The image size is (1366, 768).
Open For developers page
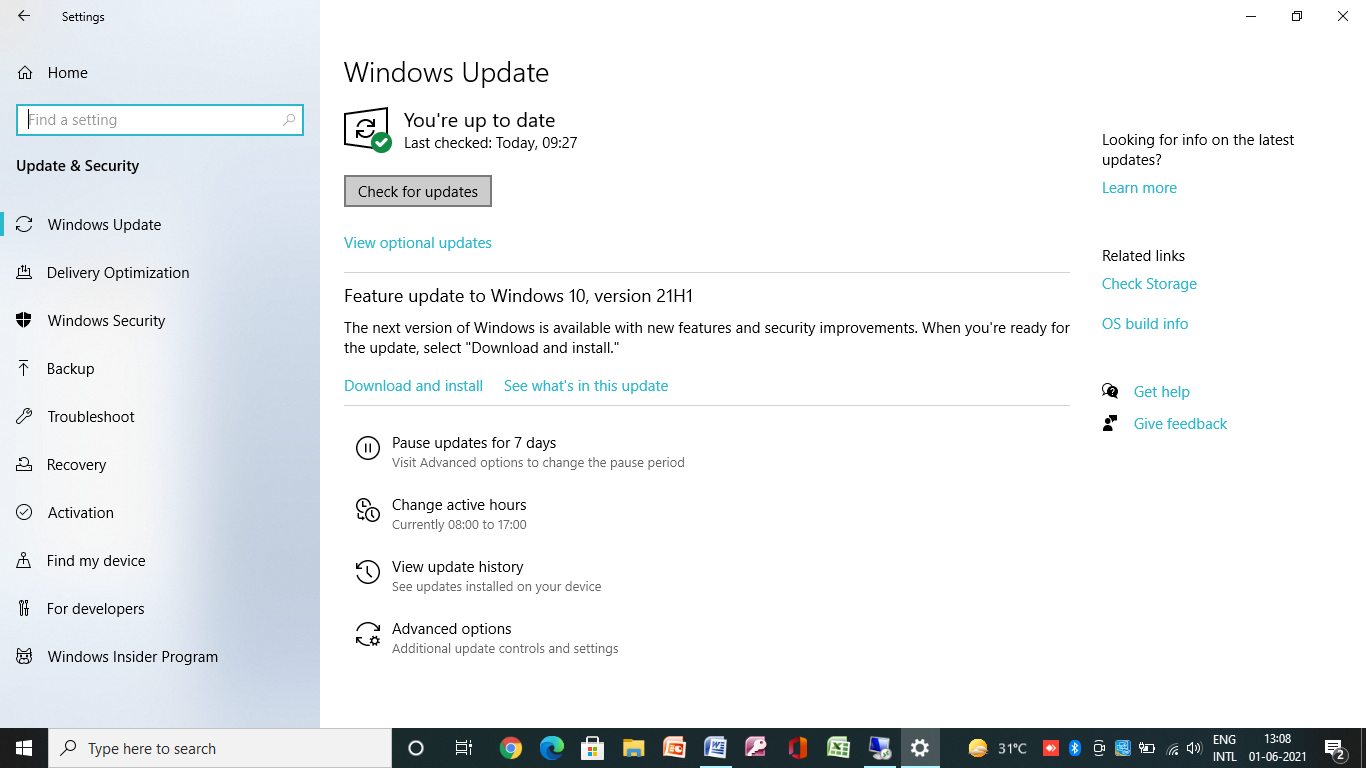click(160, 608)
